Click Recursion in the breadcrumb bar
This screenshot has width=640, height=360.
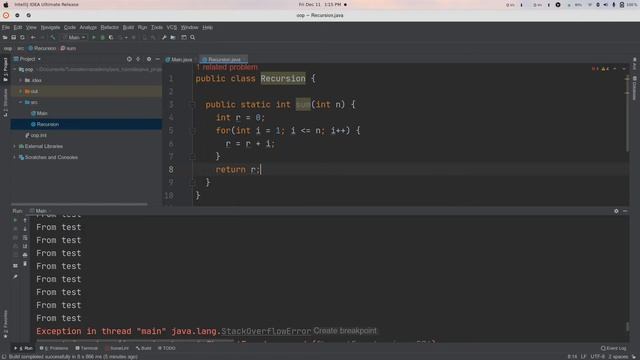point(42,48)
